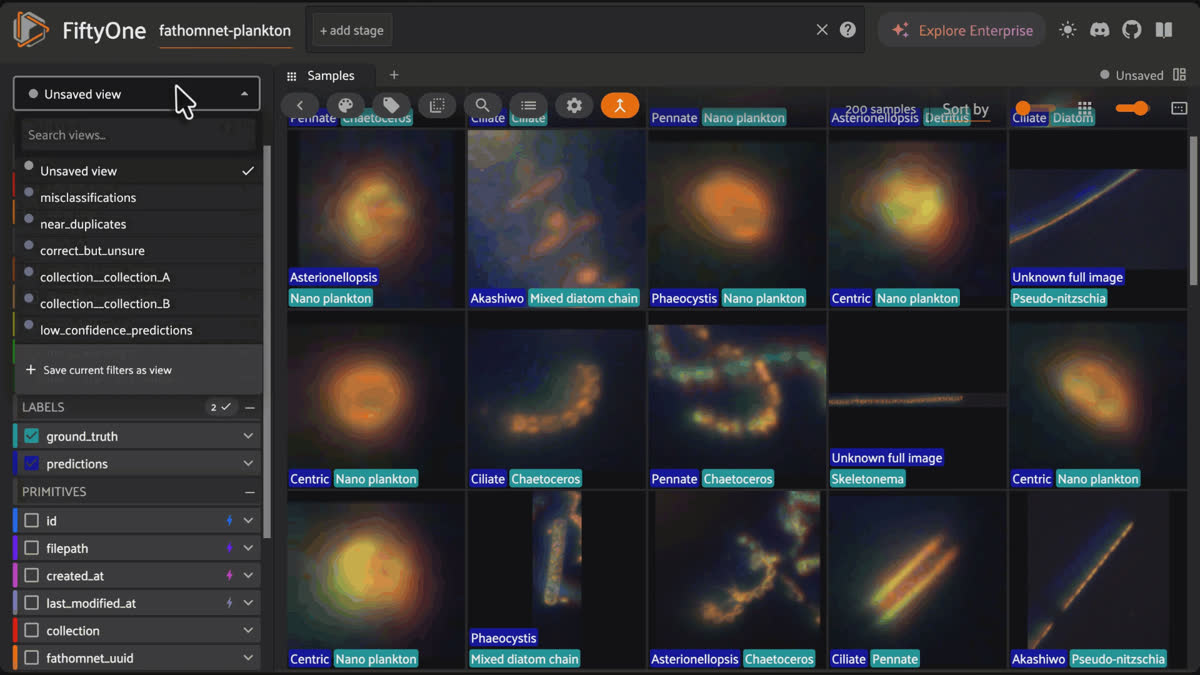The image size is (1200, 675).
Task: Click the fathomnet-plankton dataset name
Action: click(225, 30)
